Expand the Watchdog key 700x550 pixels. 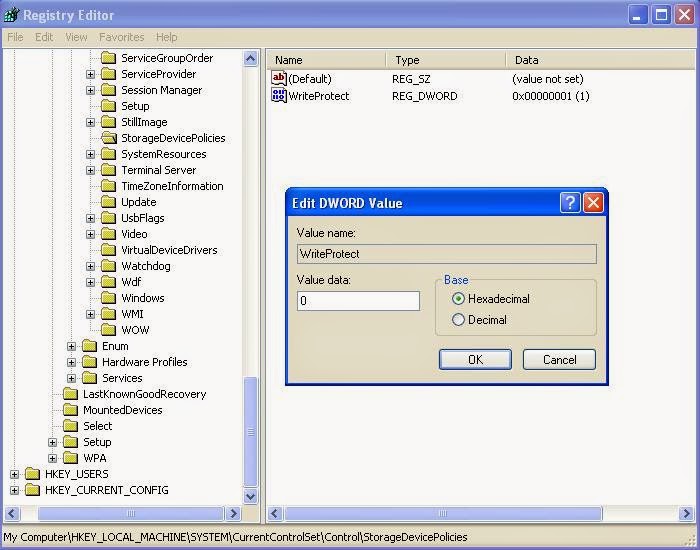click(x=90, y=266)
